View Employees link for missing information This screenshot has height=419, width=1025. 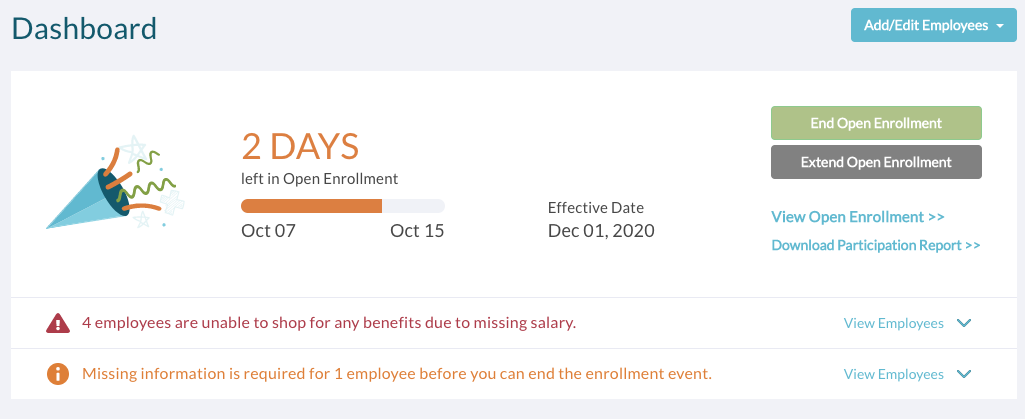point(893,374)
